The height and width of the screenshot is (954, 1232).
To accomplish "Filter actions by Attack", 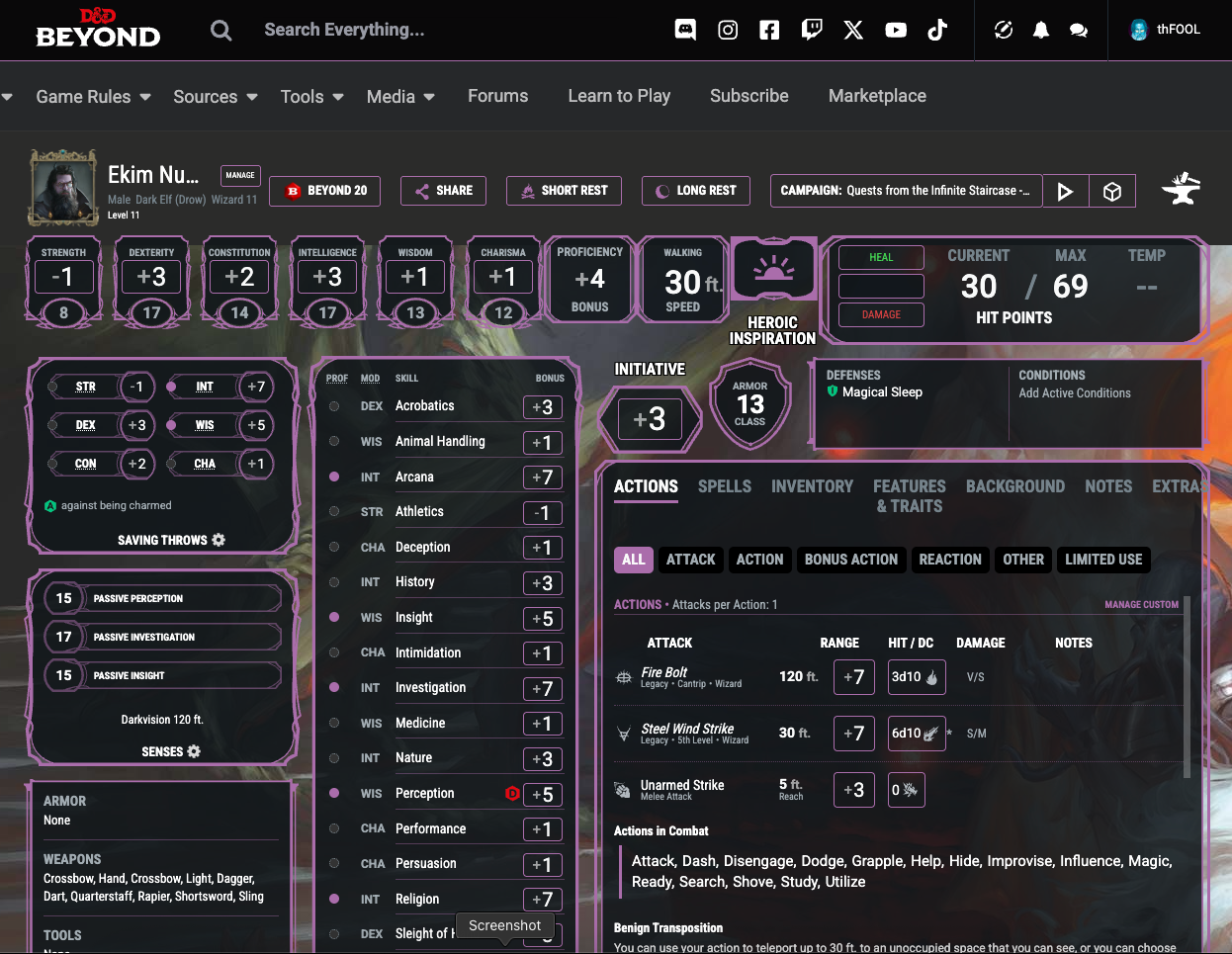I will (691, 560).
